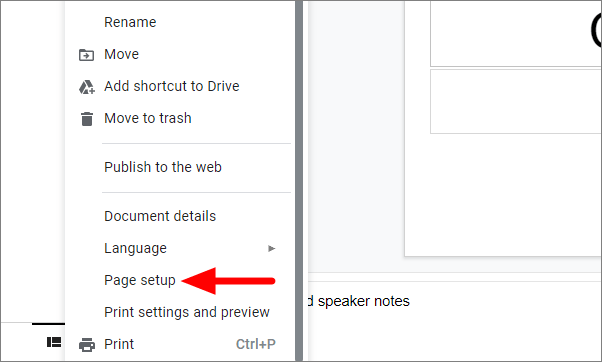Click the Add shortcut to Drive text

pos(172,86)
